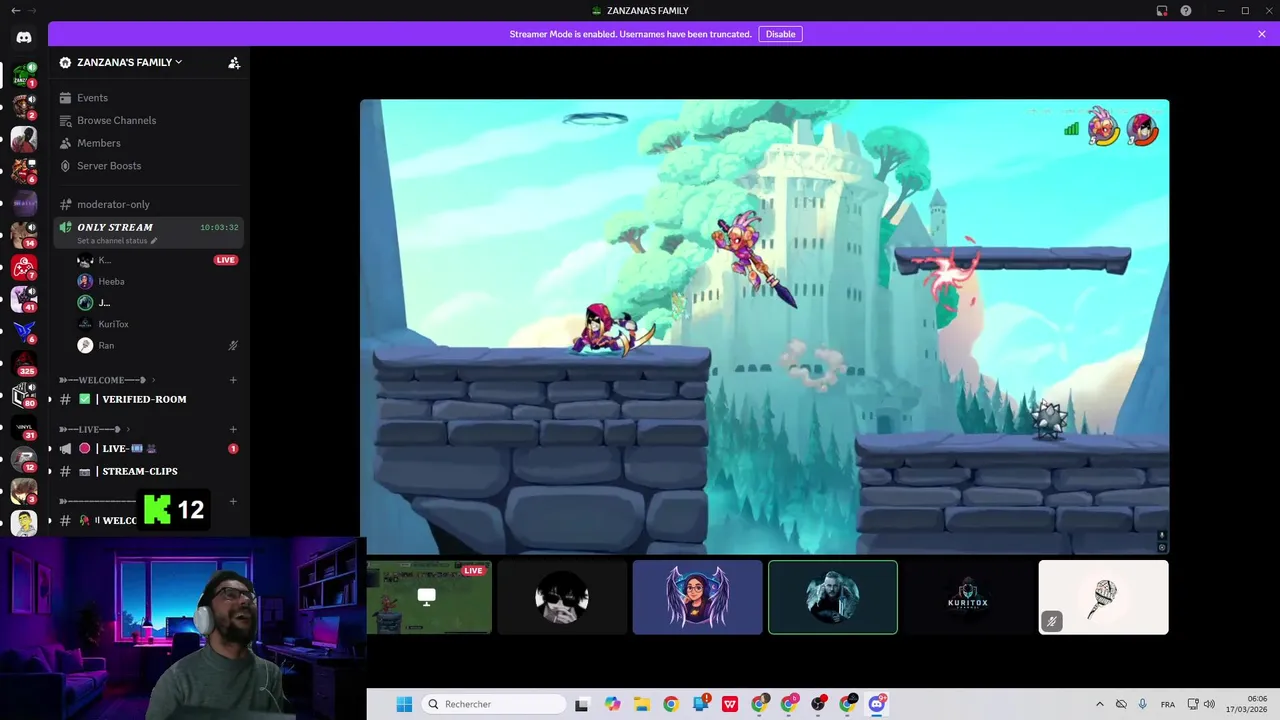Image resolution: width=1280 pixels, height=720 pixels.
Task: Open the LIVE announcement channel
Action: [x=148, y=448]
